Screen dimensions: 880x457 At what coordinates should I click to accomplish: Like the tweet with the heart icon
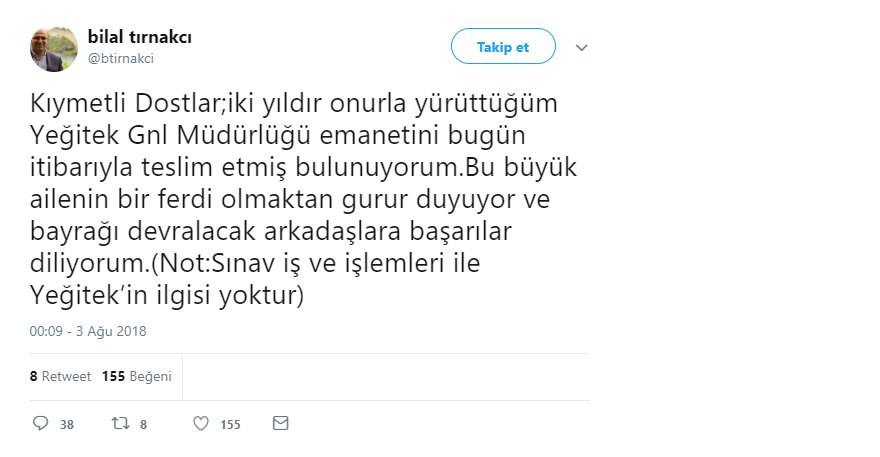[200, 424]
